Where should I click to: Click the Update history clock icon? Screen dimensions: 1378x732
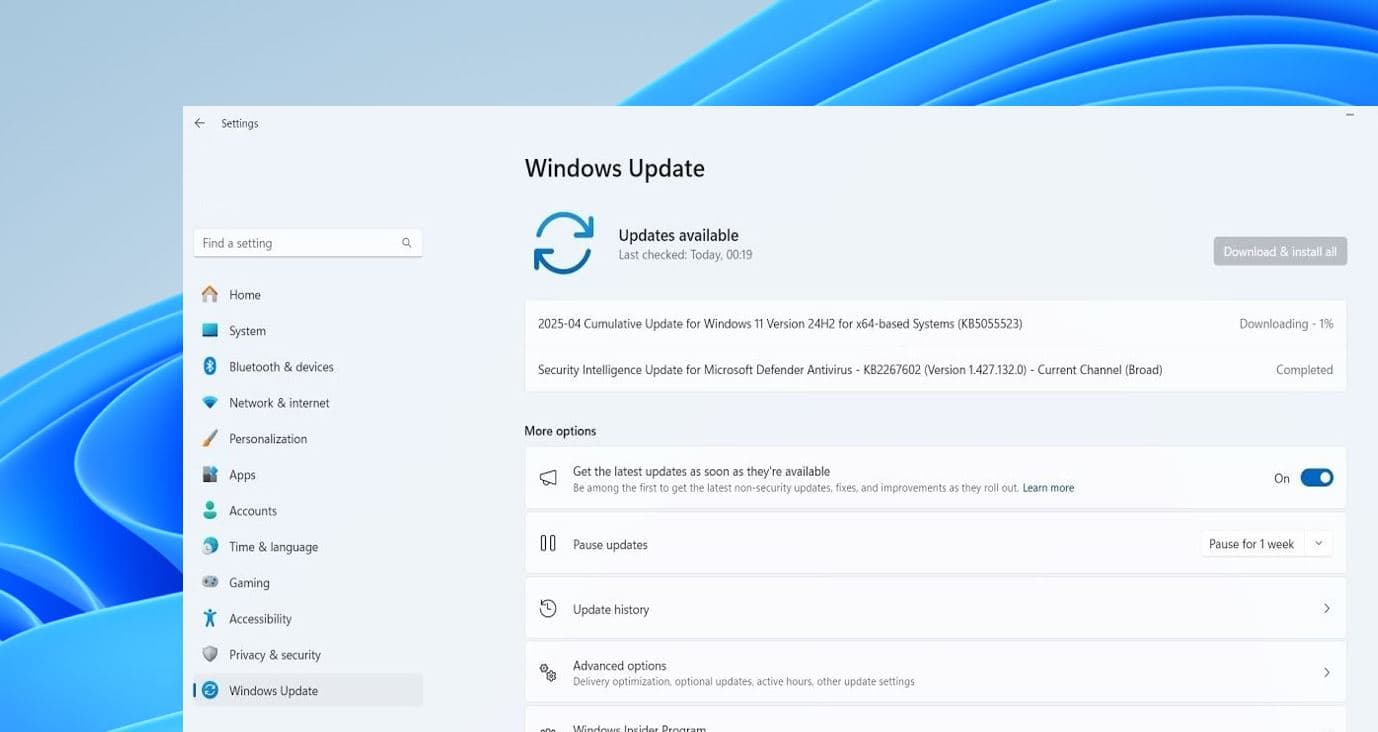pos(548,608)
